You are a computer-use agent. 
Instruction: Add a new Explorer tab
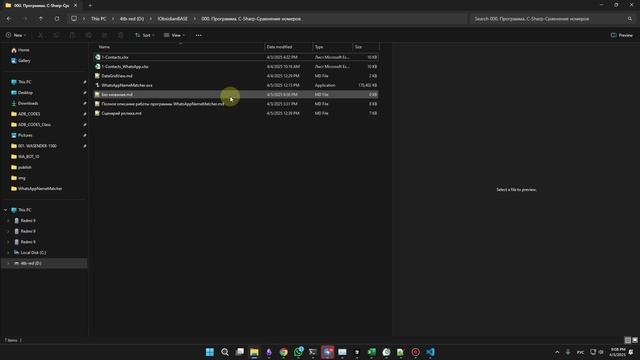pos(90,6)
